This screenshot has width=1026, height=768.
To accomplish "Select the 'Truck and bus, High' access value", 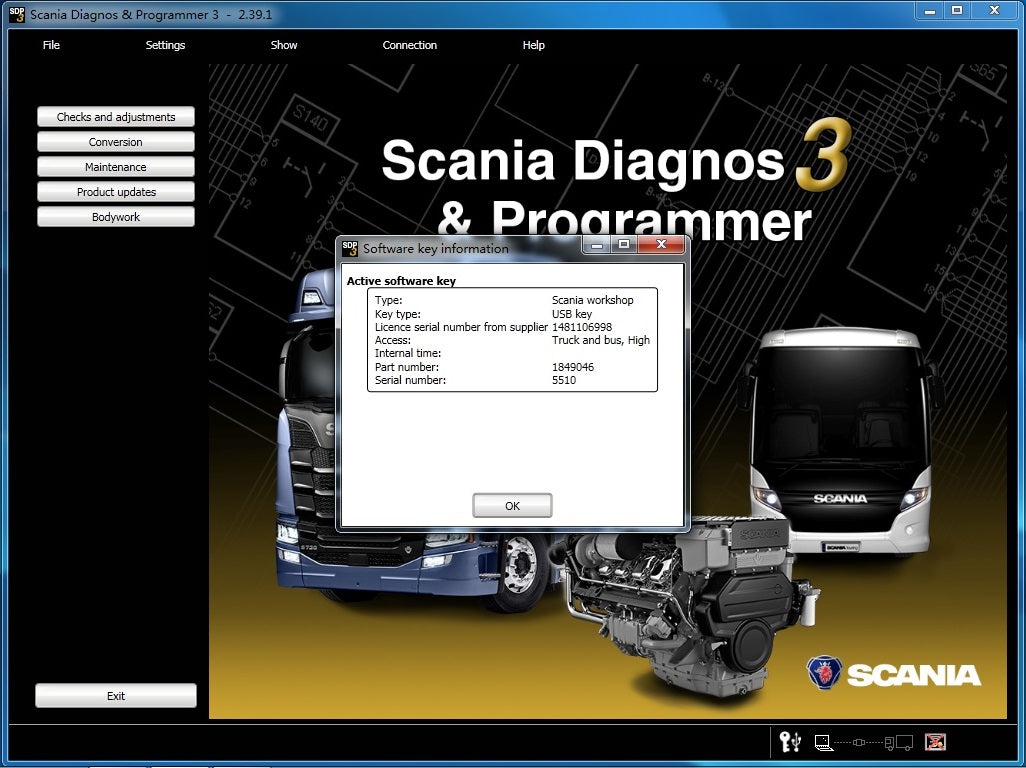I will [x=601, y=340].
